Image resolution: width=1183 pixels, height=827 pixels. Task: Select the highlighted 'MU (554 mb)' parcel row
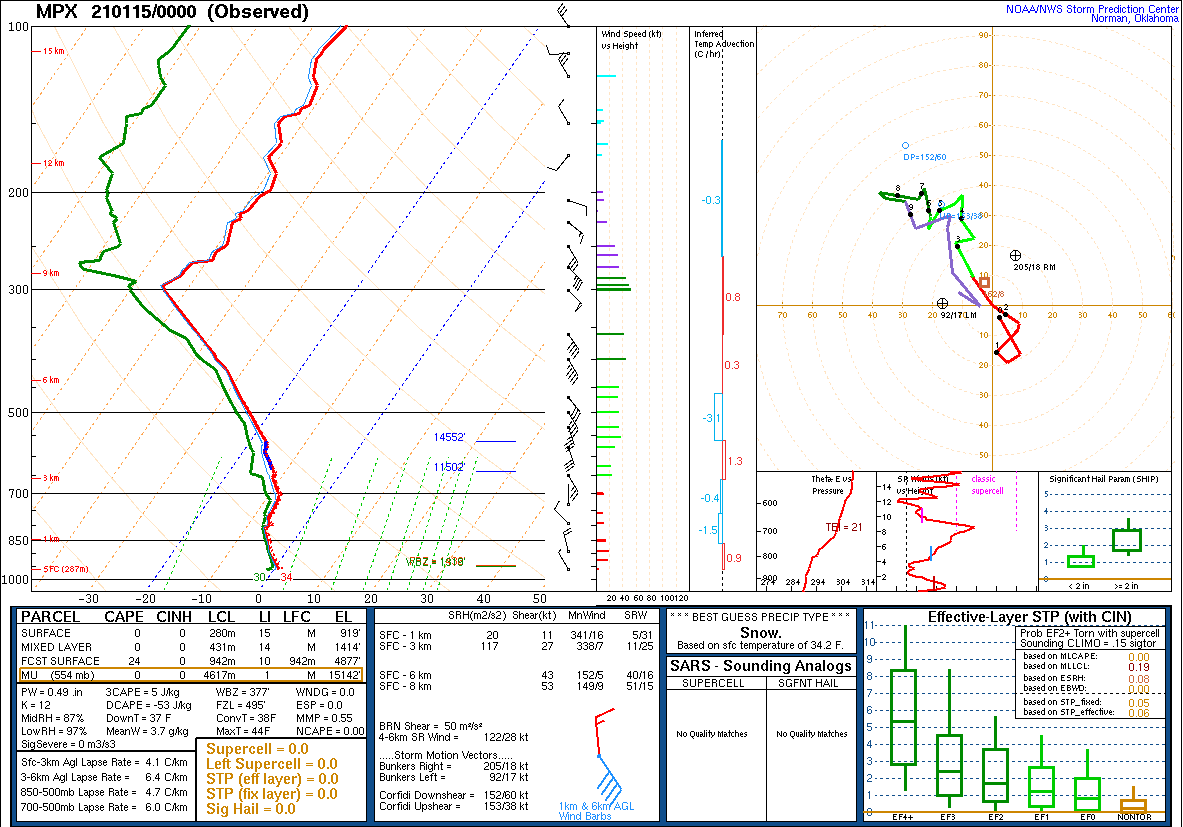coord(190,675)
